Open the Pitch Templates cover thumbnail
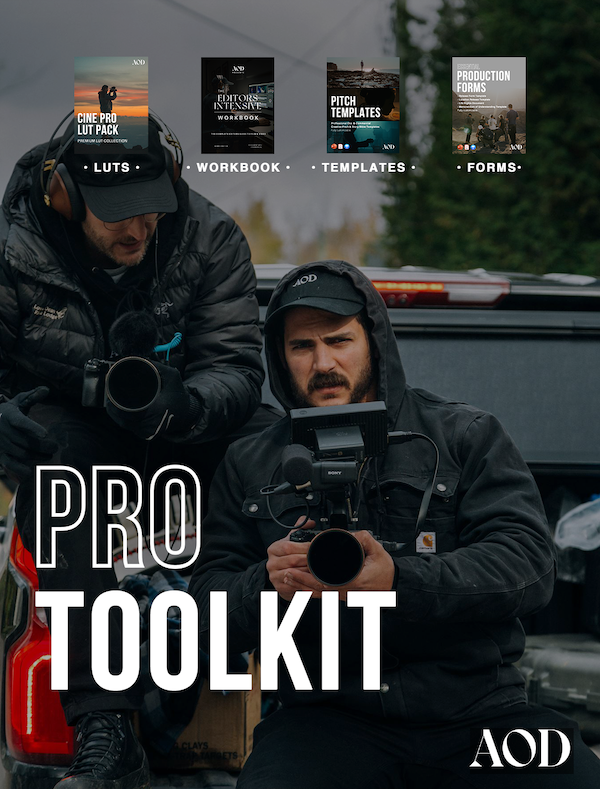The width and height of the screenshot is (600, 789). pyautogui.click(x=363, y=105)
